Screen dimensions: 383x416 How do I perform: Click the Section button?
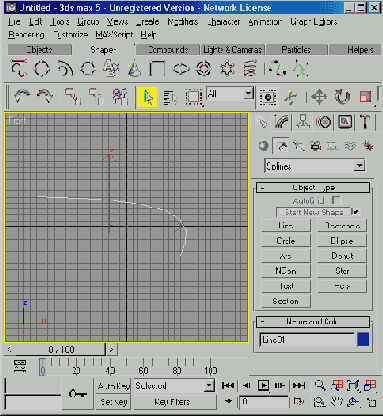pos(286,301)
